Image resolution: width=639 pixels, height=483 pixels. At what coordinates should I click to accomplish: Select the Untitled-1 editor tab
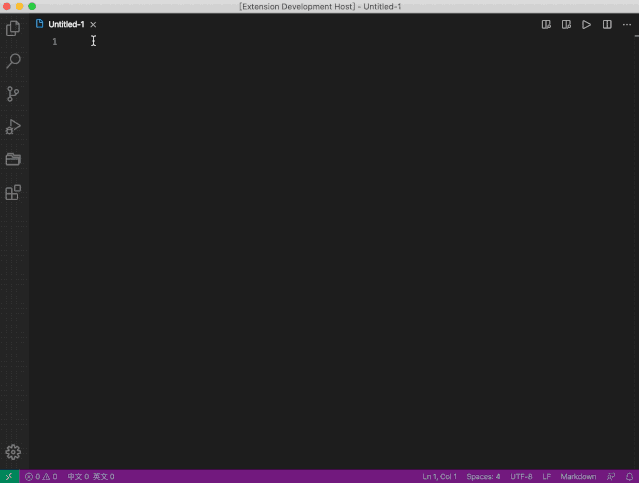click(x=66, y=24)
